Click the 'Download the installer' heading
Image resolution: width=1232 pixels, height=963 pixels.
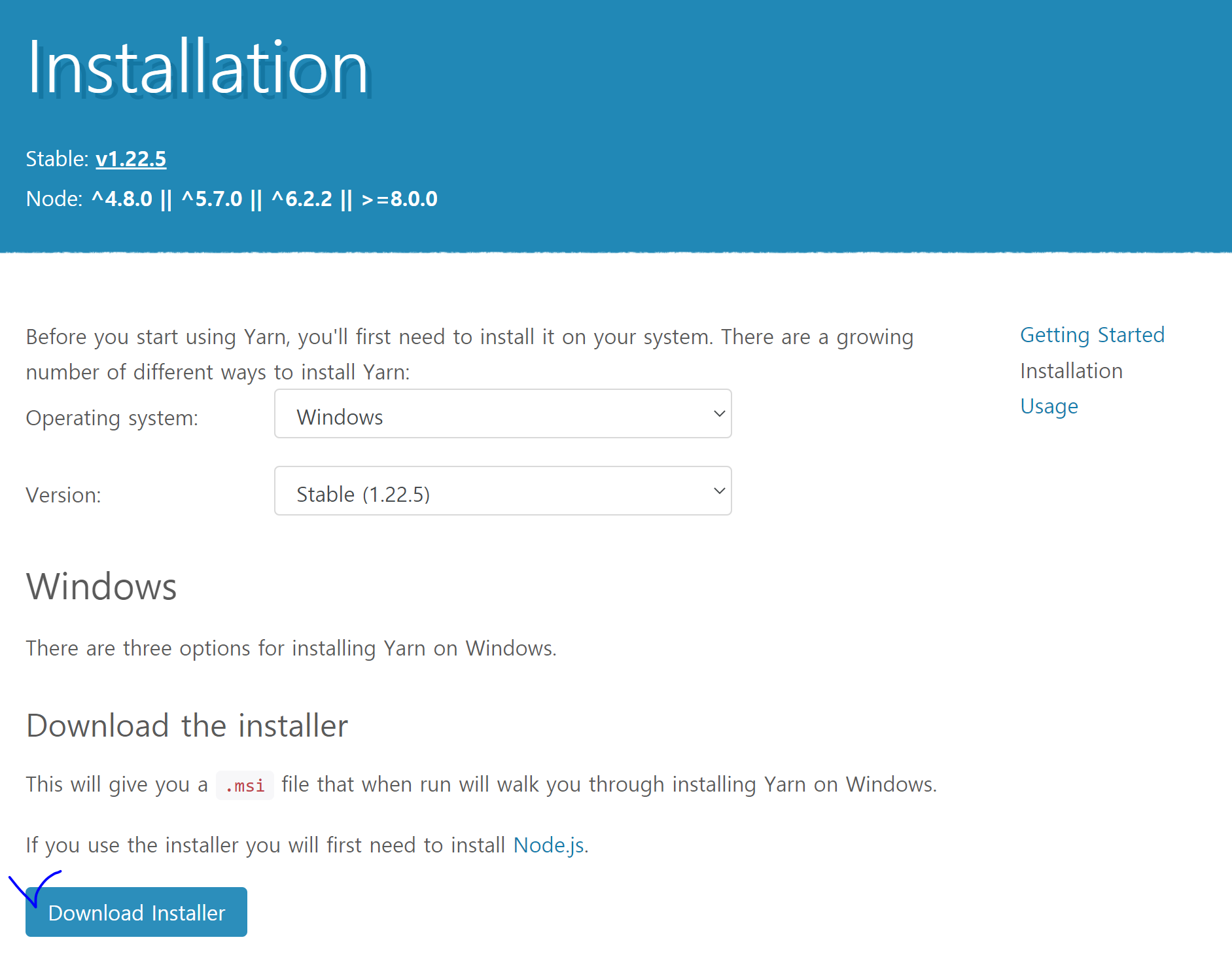pos(187,726)
